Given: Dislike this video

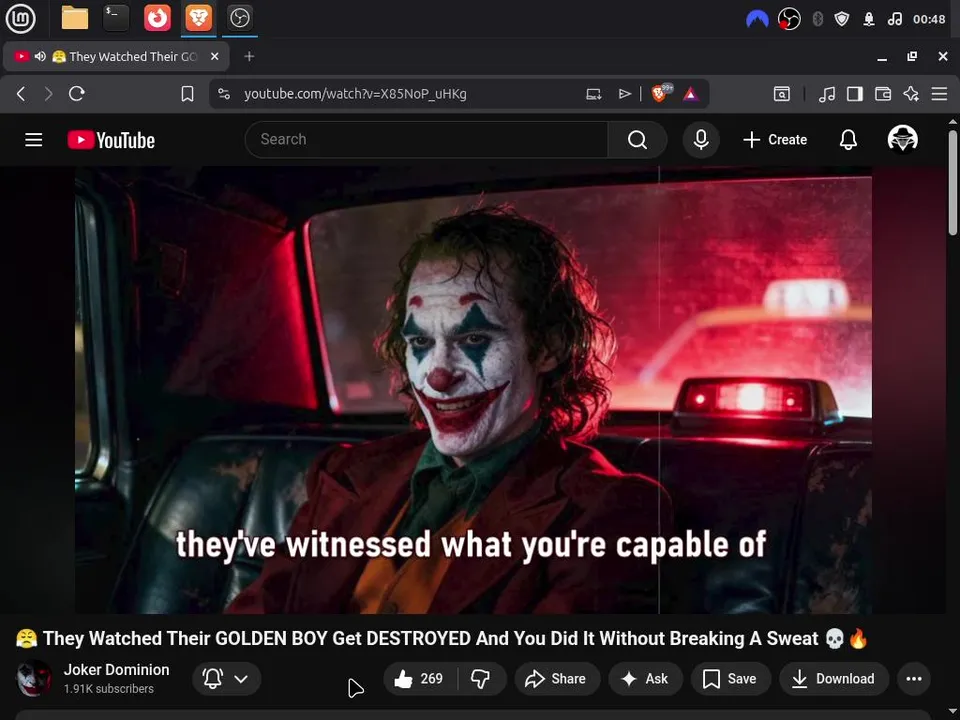Looking at the screenshot, I should pyautogui.click(x=481, y=678).
